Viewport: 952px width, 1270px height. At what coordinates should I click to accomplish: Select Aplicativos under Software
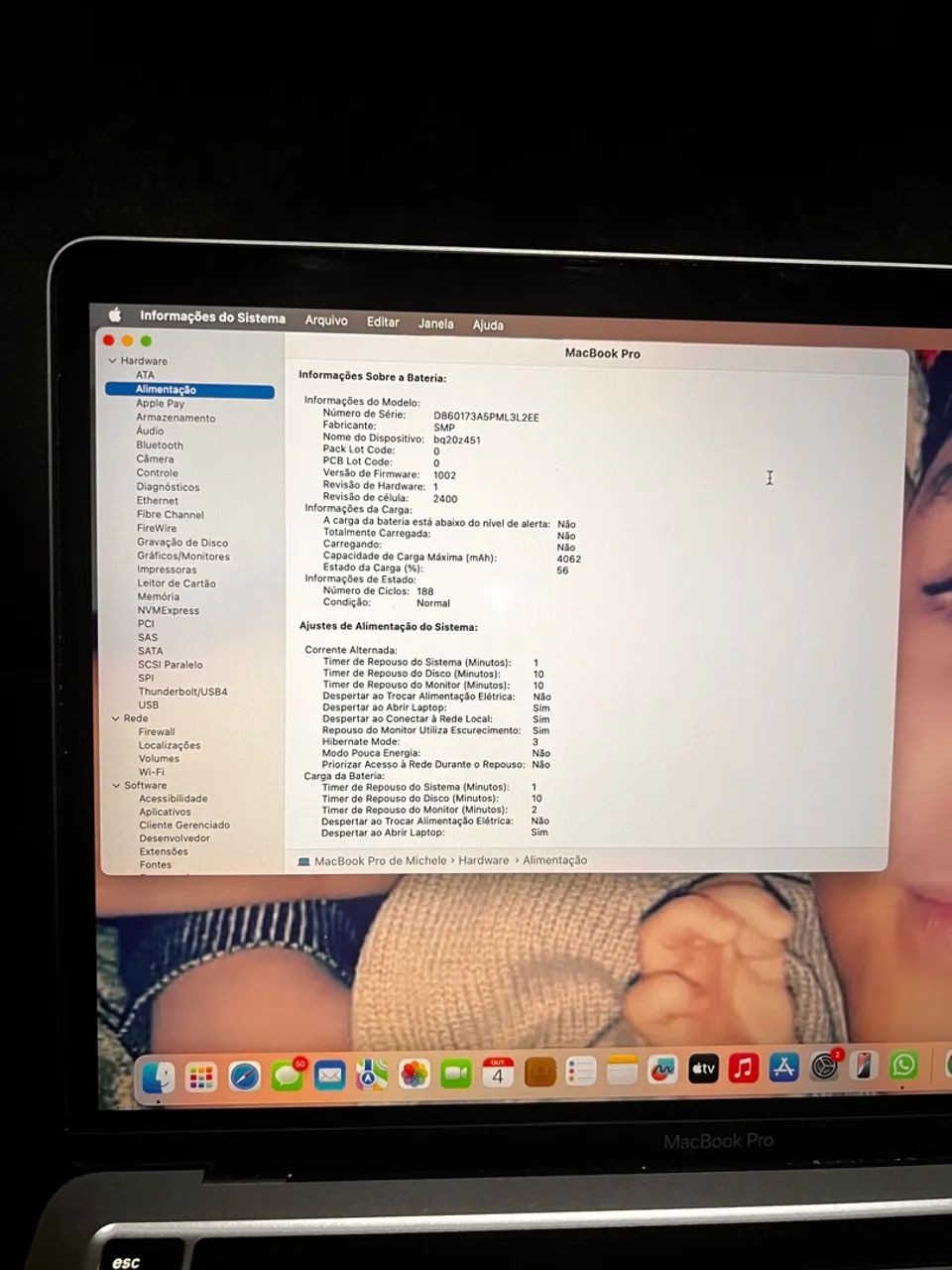click(x=166, y=812)
